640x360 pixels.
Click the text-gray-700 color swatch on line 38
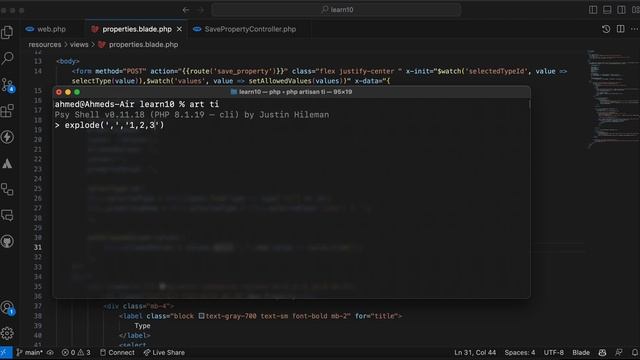coord(201,316)
